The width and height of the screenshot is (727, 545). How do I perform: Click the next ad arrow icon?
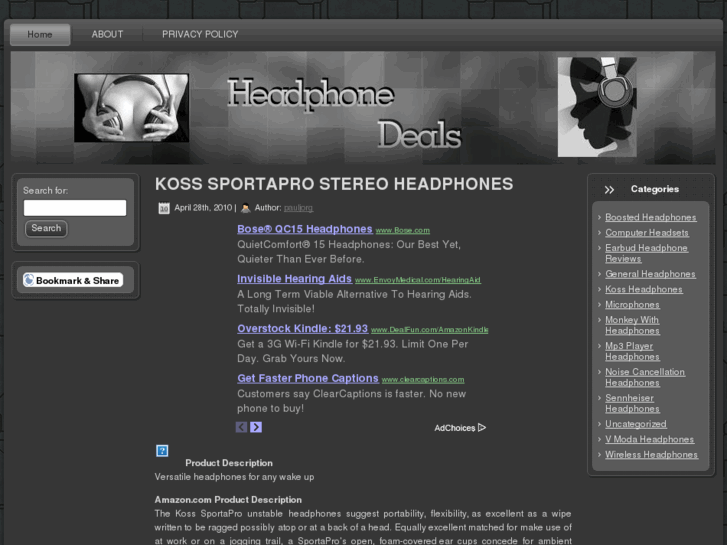pyautogui.click(x=256, y=427)
